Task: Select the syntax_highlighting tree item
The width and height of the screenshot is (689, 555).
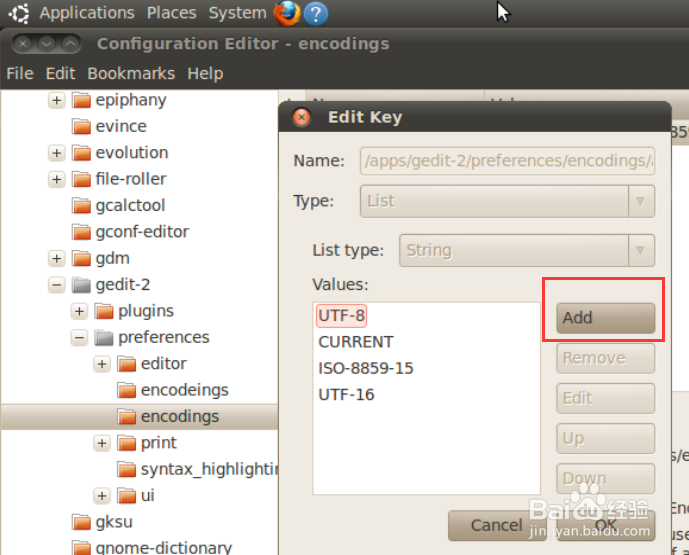Action: (x=209, y=469)
